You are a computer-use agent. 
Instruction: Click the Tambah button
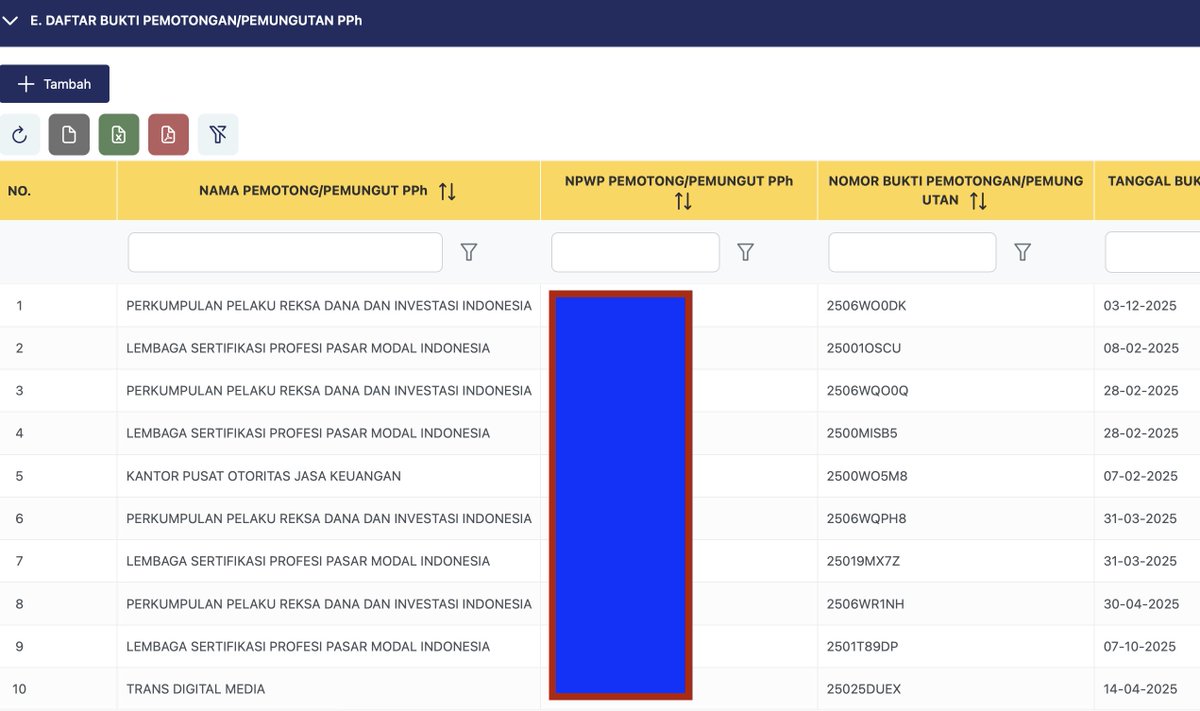pos(54,84)
